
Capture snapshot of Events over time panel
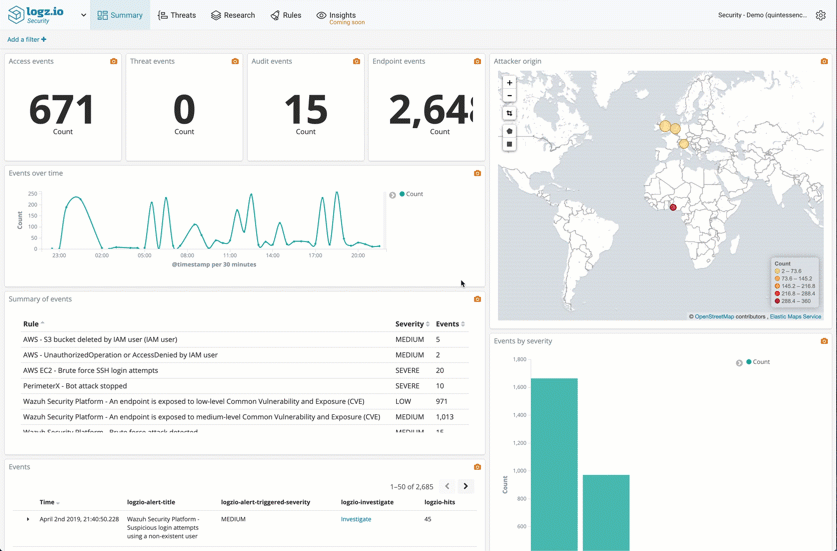[477, 174]
